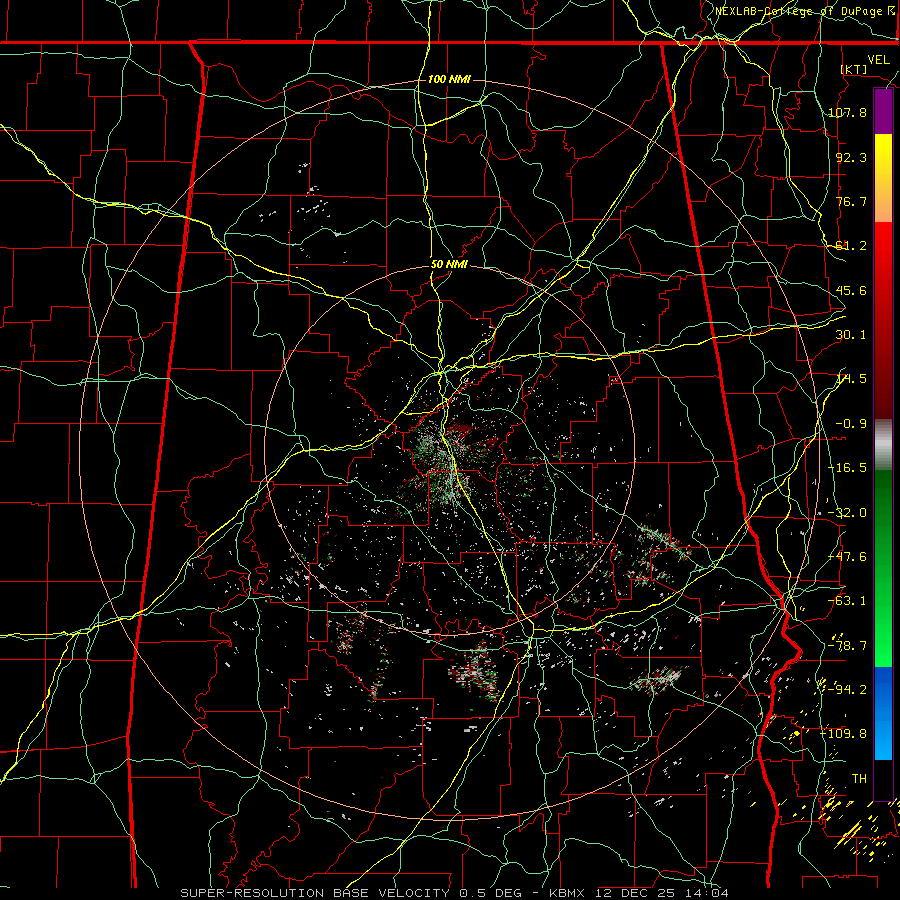Viewport: 900px width, 900px height.
Task: Click the [KT] units label
Action: click(854, 69)
